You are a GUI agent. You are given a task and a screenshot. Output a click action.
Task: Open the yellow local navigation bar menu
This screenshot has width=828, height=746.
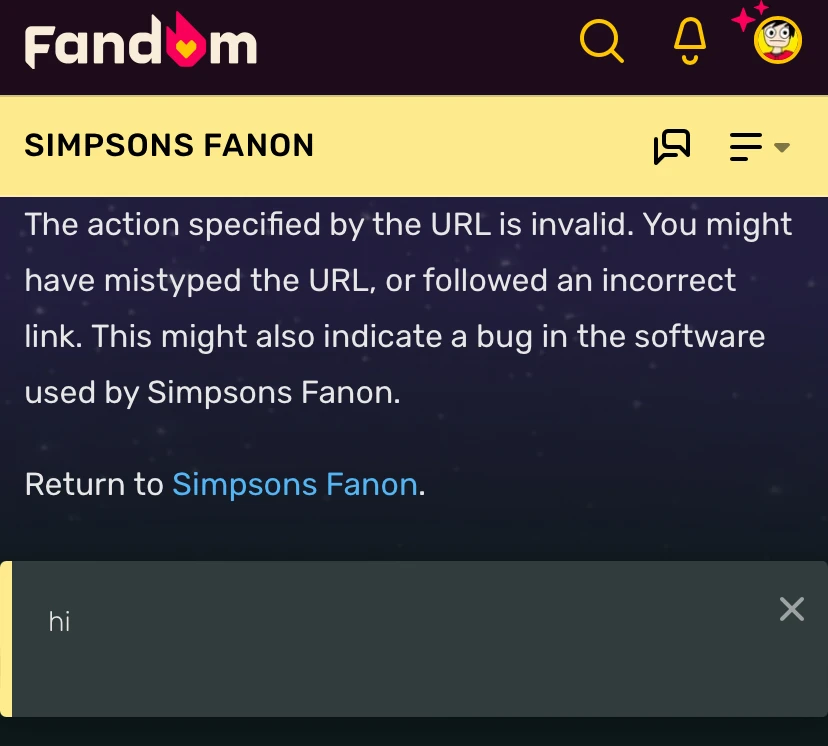tap(745, 146)
